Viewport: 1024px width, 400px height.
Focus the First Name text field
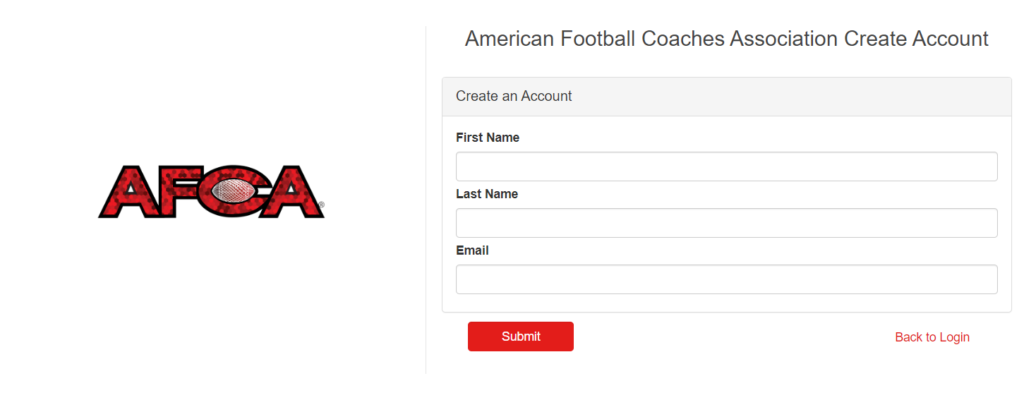726,167
